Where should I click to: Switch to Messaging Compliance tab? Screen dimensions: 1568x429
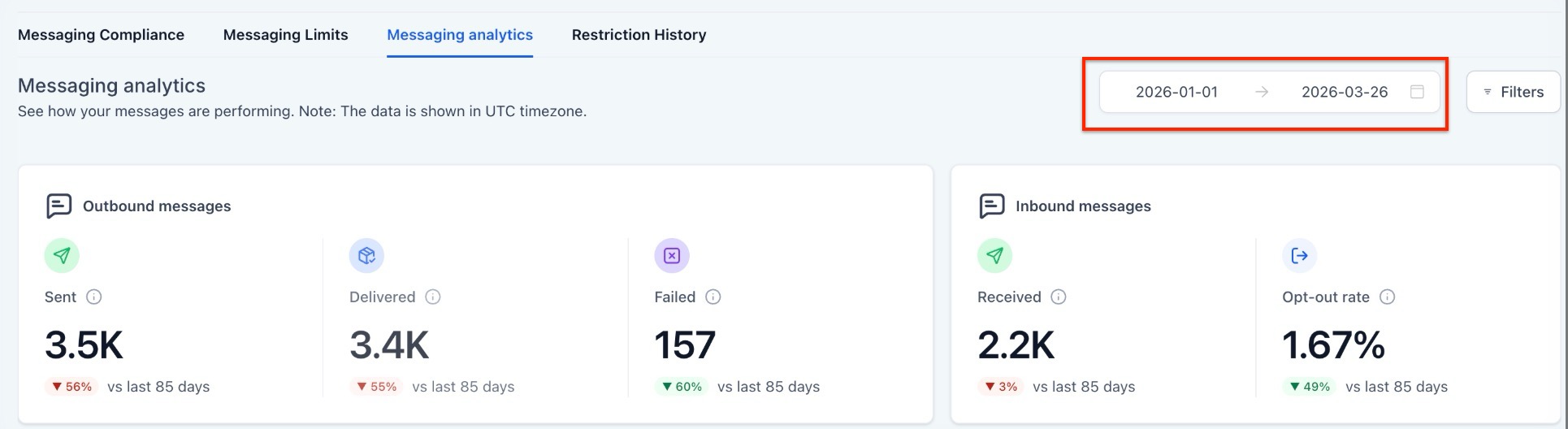pyautogui.click(x=101, y=35)
